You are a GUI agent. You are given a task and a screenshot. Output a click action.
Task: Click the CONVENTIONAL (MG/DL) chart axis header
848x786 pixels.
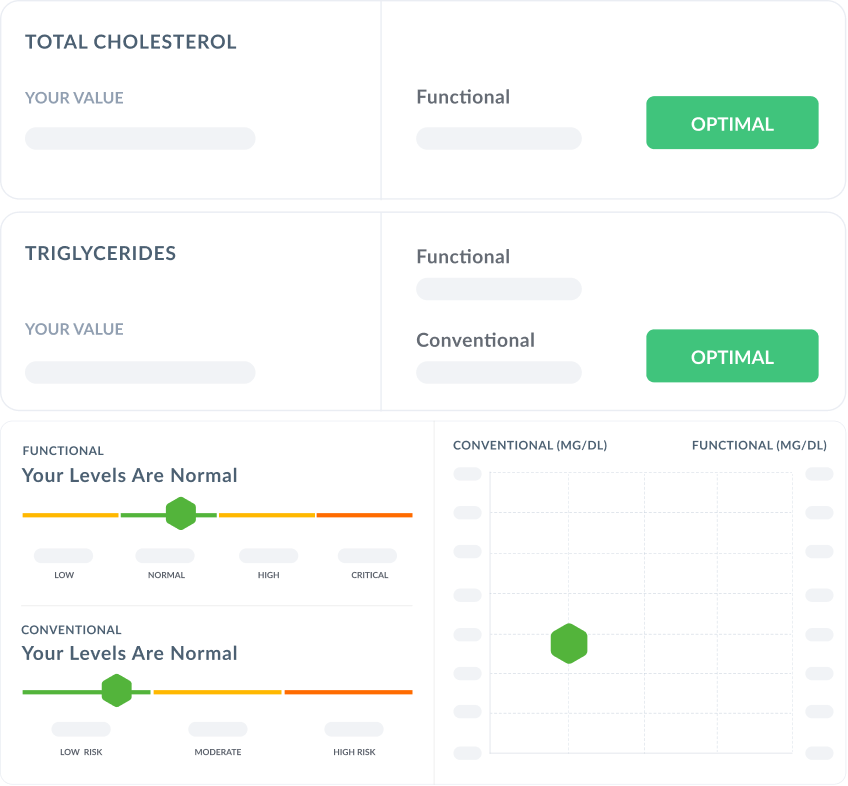(530, 445)
